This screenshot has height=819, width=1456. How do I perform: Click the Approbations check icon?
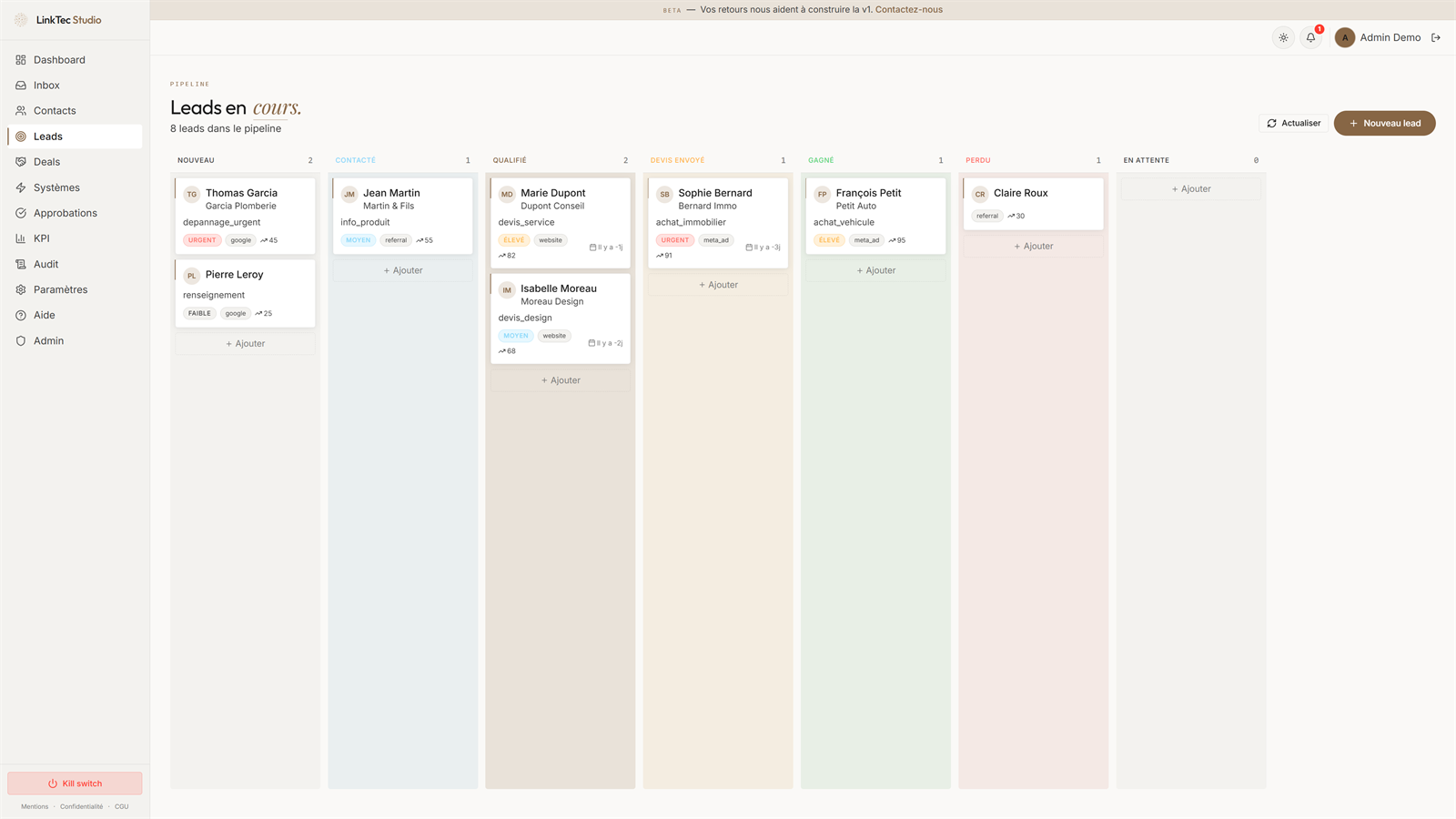(x=21, y=213)
